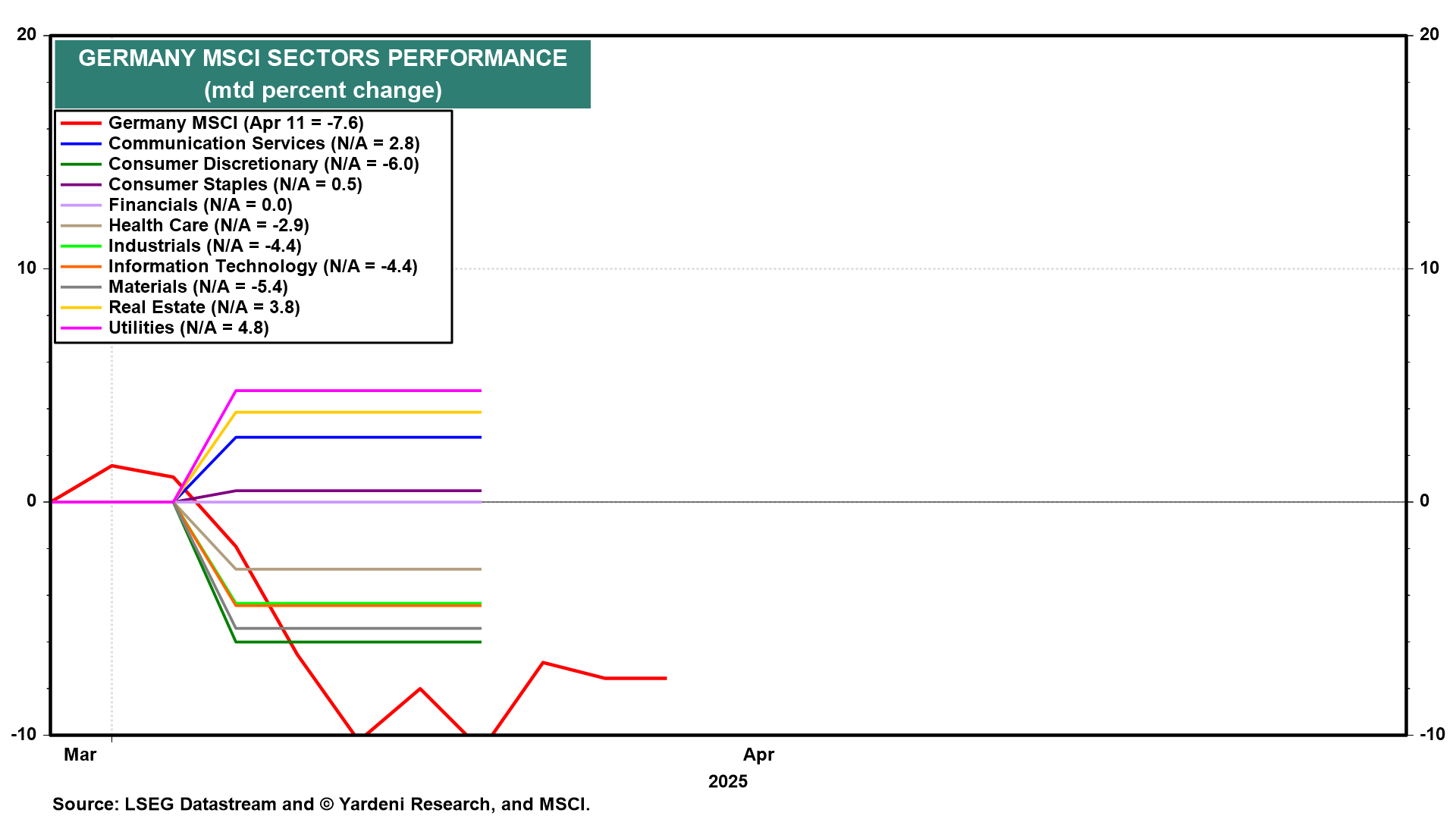Screen dimensions: 1456x819
Task: Click the end of the red Germany MSCI line
Action: 665,678
